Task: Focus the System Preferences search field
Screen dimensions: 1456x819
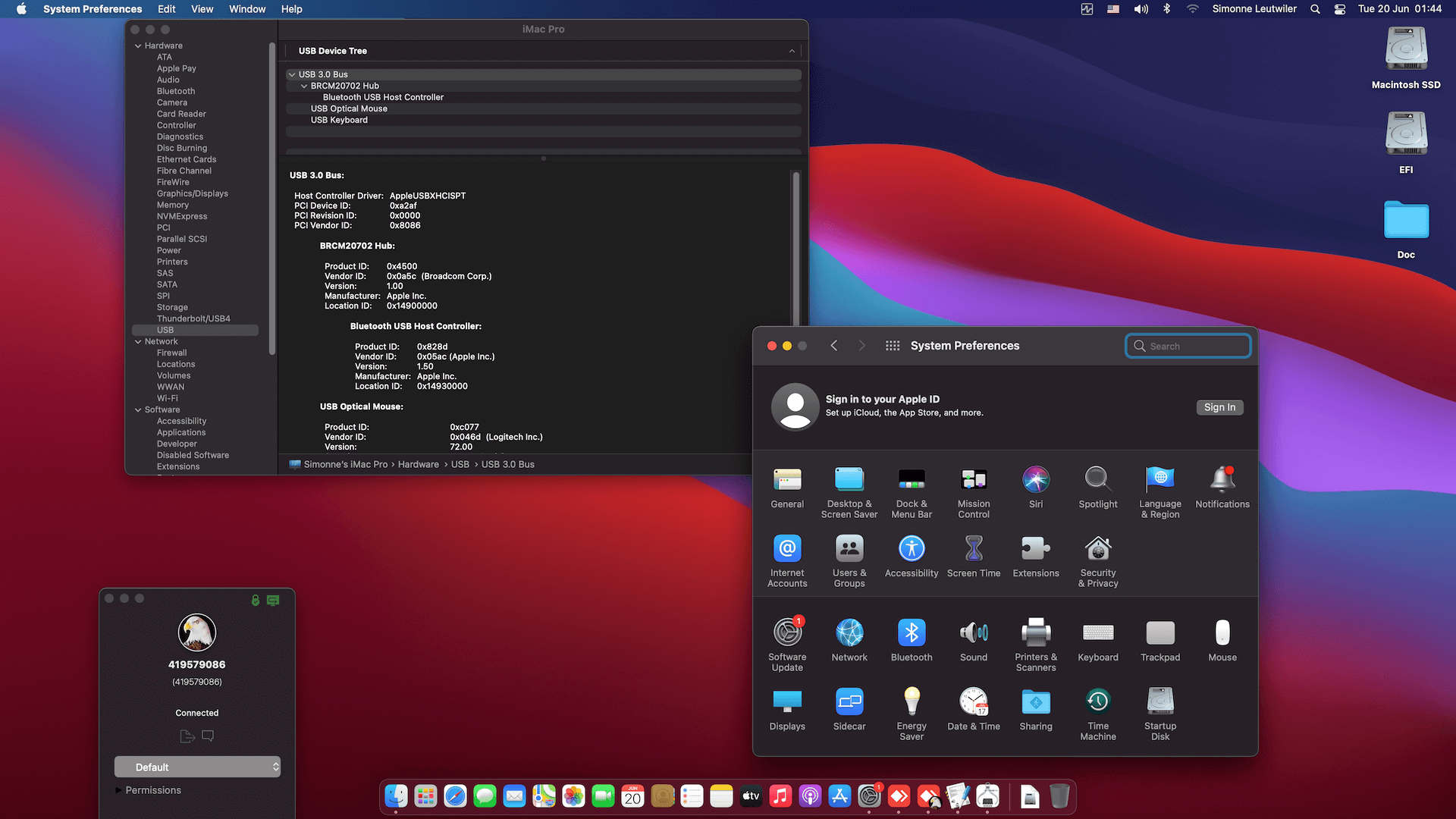Action: point(1188,346)
